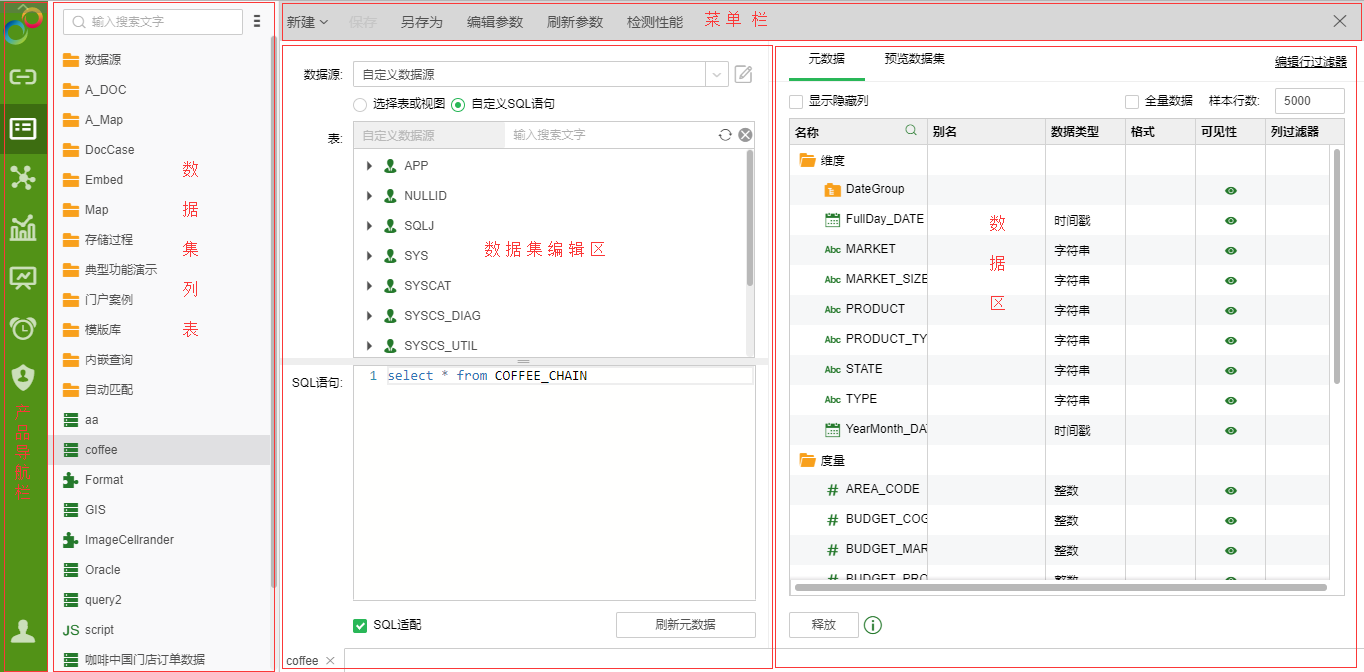
Task: Uncheck the SQL适配 checkbox
Action: [x=360, y=625]
